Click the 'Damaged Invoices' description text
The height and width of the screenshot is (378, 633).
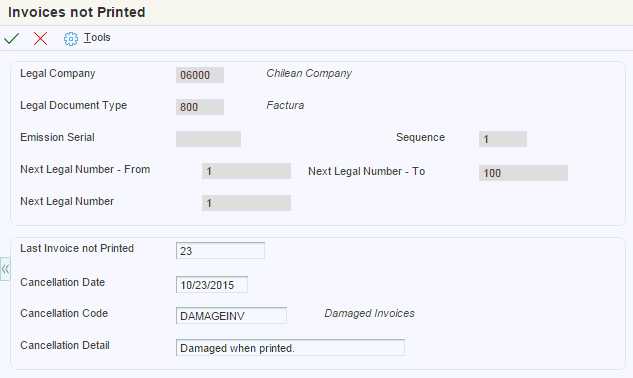point(369,313)
